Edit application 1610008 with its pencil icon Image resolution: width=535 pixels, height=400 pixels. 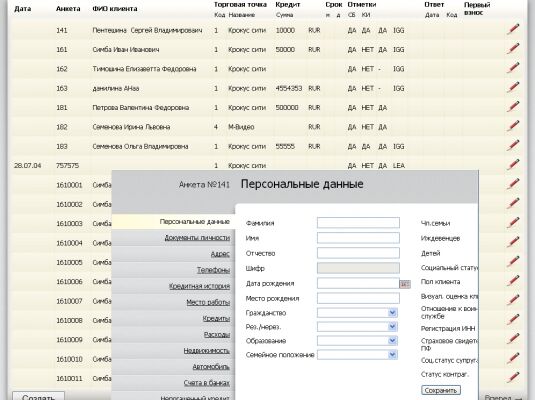coord(513,319)
